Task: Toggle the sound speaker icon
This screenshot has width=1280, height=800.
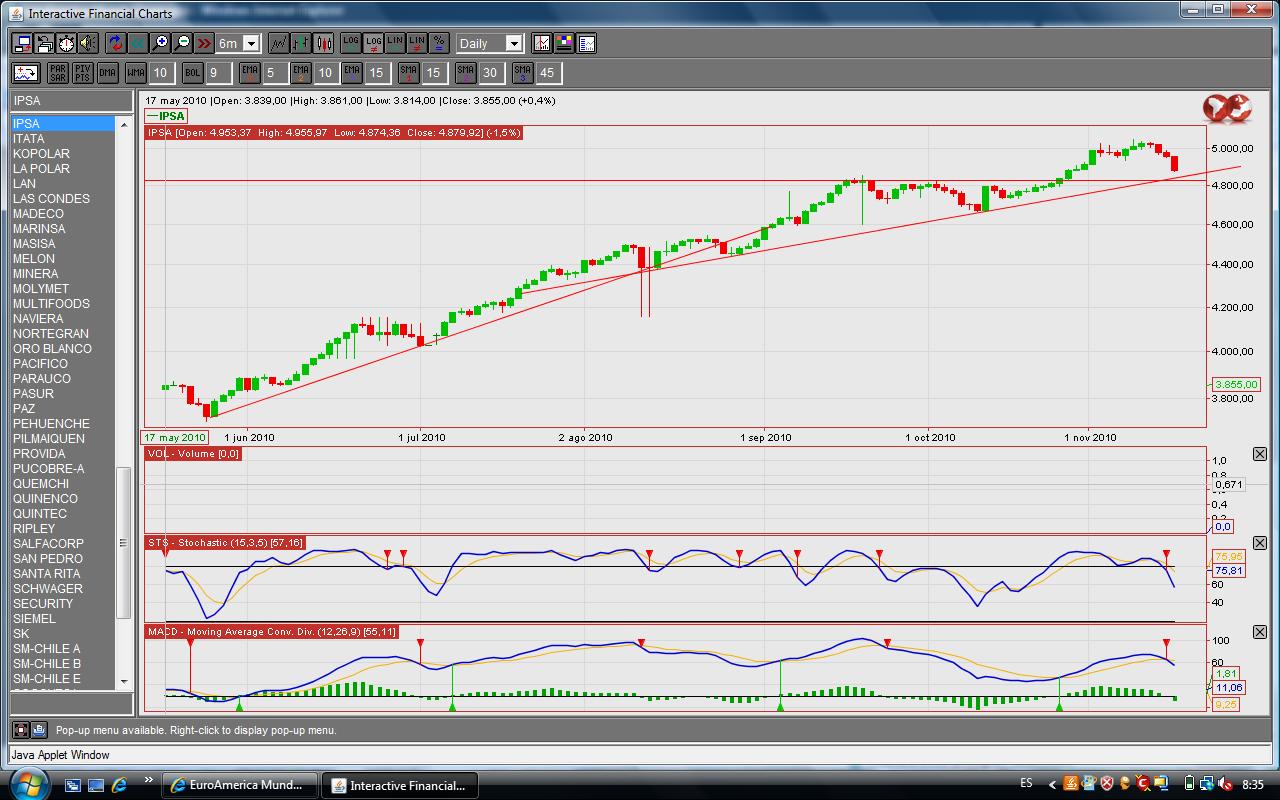Action: (x=88, y=44)
